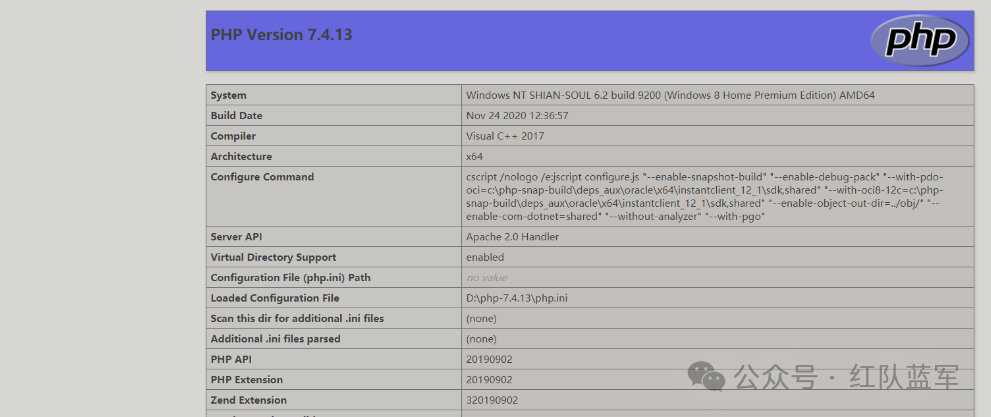The height and width of the screenshot is (417, 991).
Task: Click the cscript configure command text
Action: (x=705, y=196)
